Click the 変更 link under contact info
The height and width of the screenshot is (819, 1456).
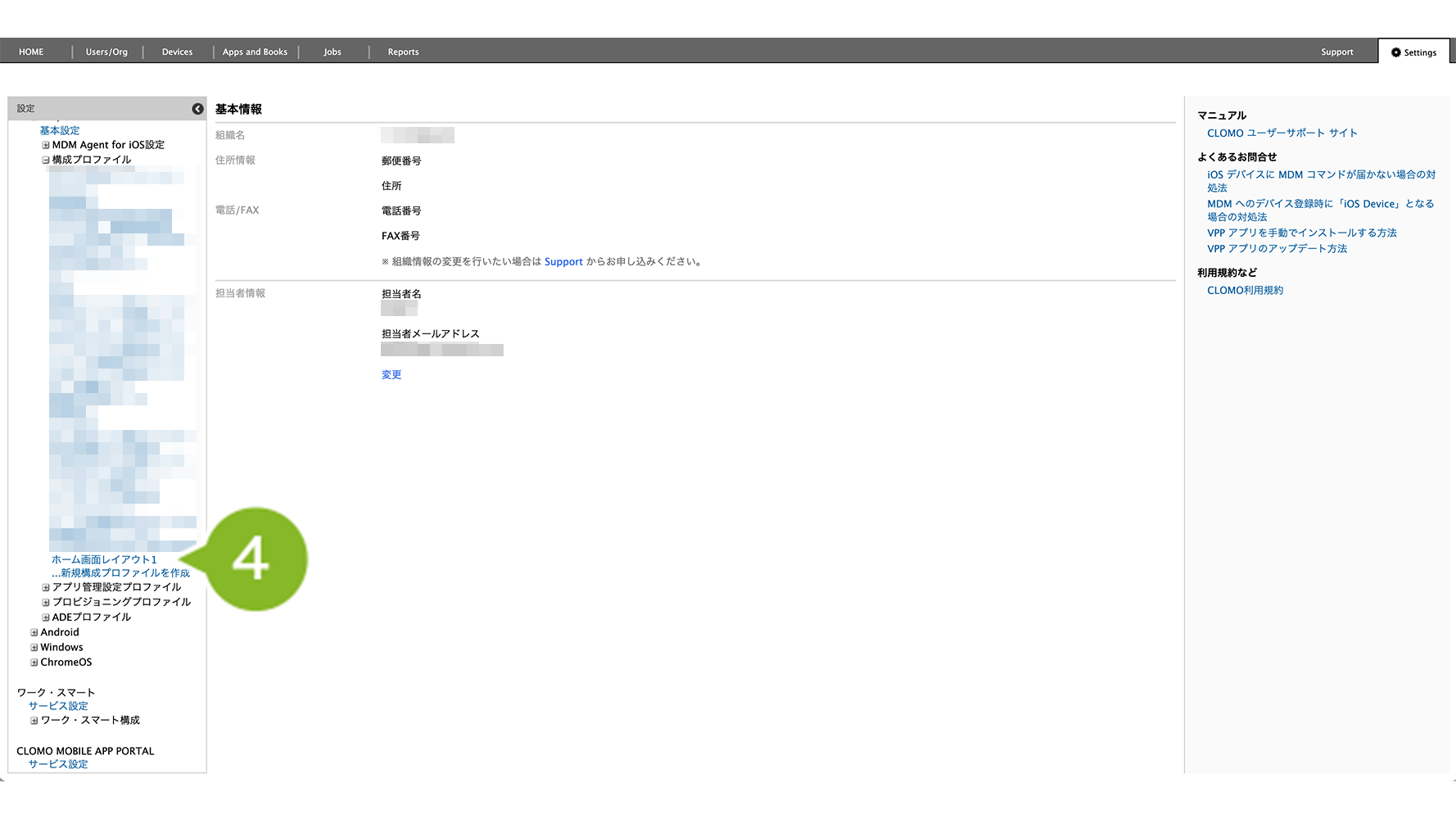pyautogui.click(x=391, y=375)
